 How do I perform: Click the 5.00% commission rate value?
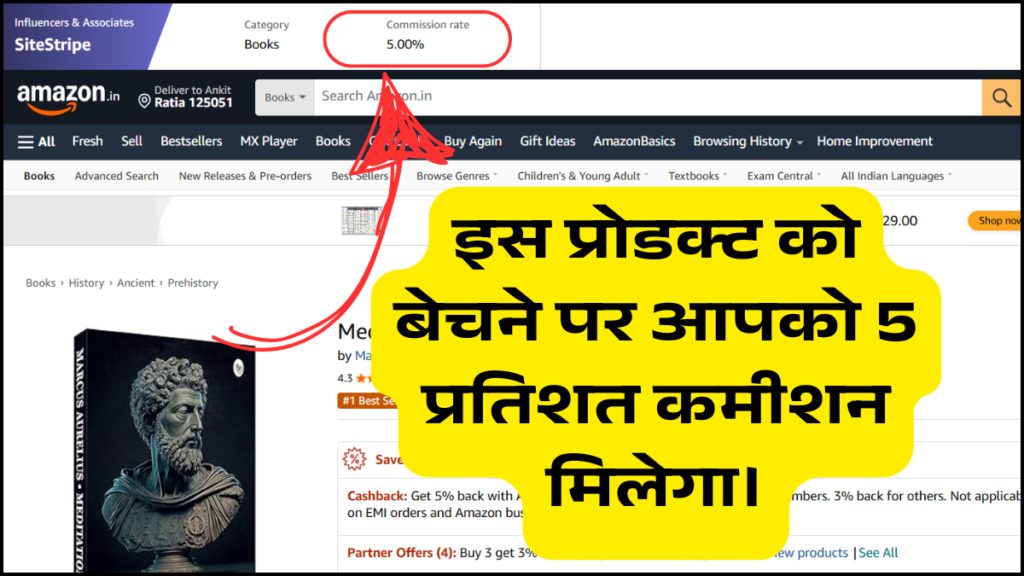[x=405, y=44]
